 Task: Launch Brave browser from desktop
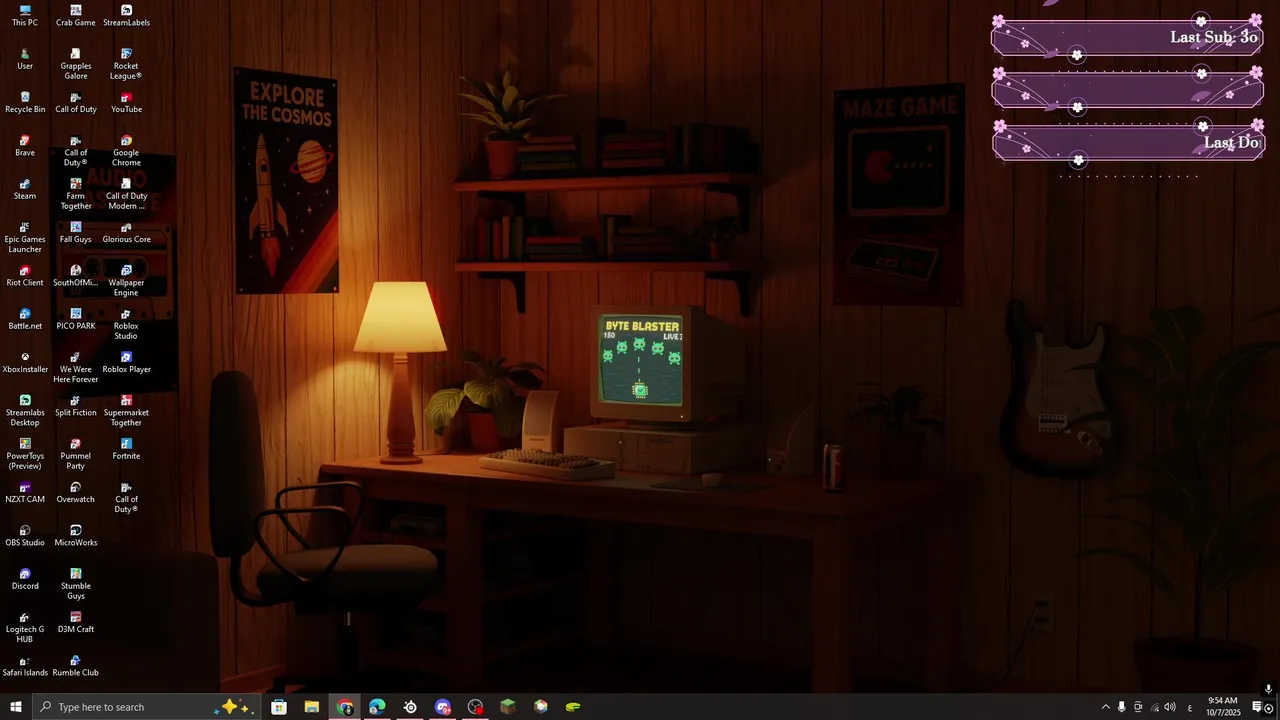pos(25,146)
